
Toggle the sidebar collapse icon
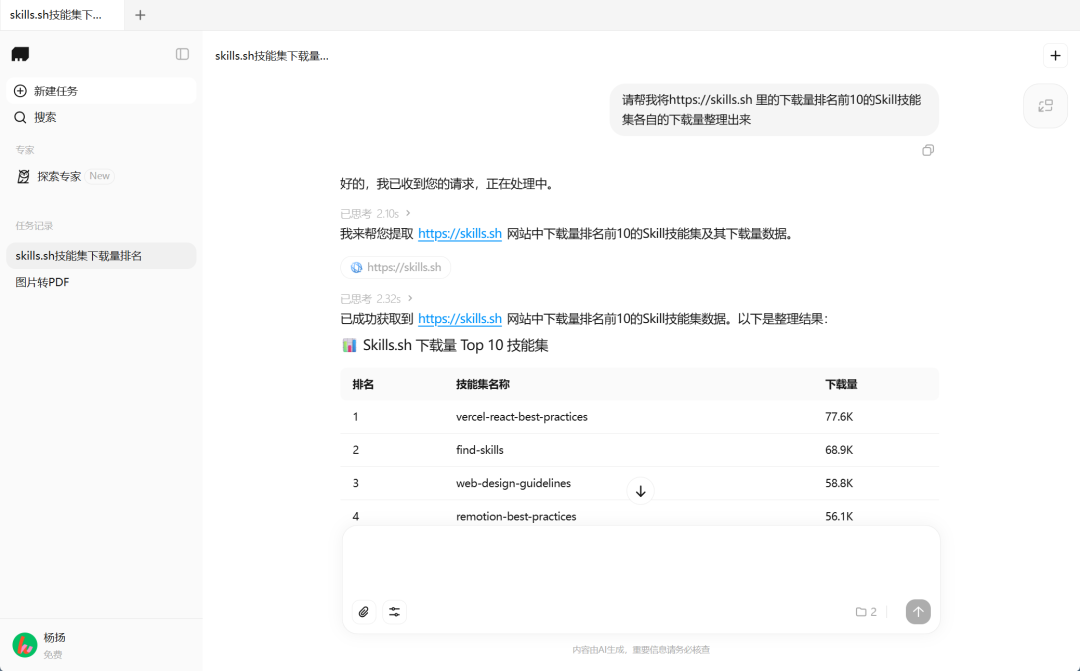(182, 54)
